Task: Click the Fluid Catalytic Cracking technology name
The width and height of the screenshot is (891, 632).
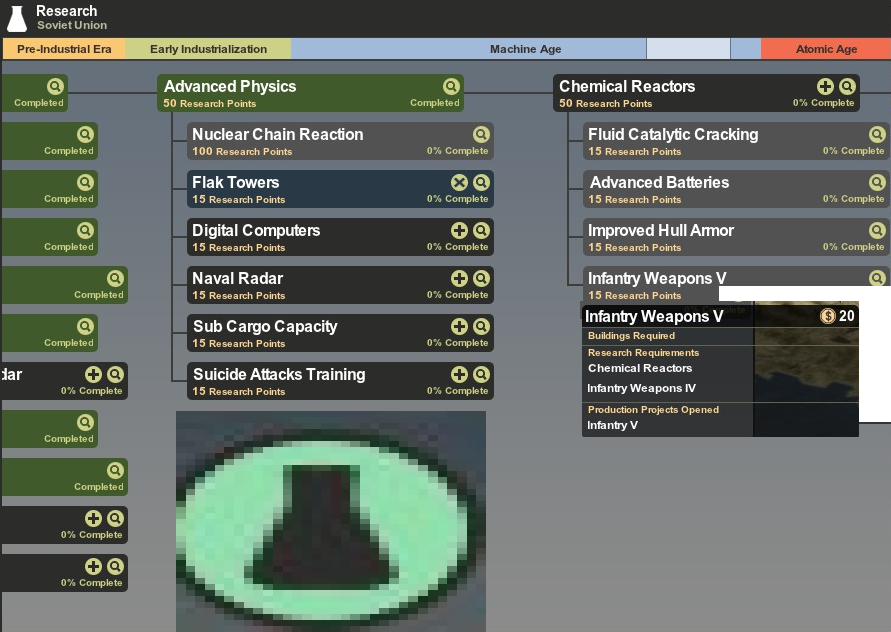Action: tap(673, 134)
